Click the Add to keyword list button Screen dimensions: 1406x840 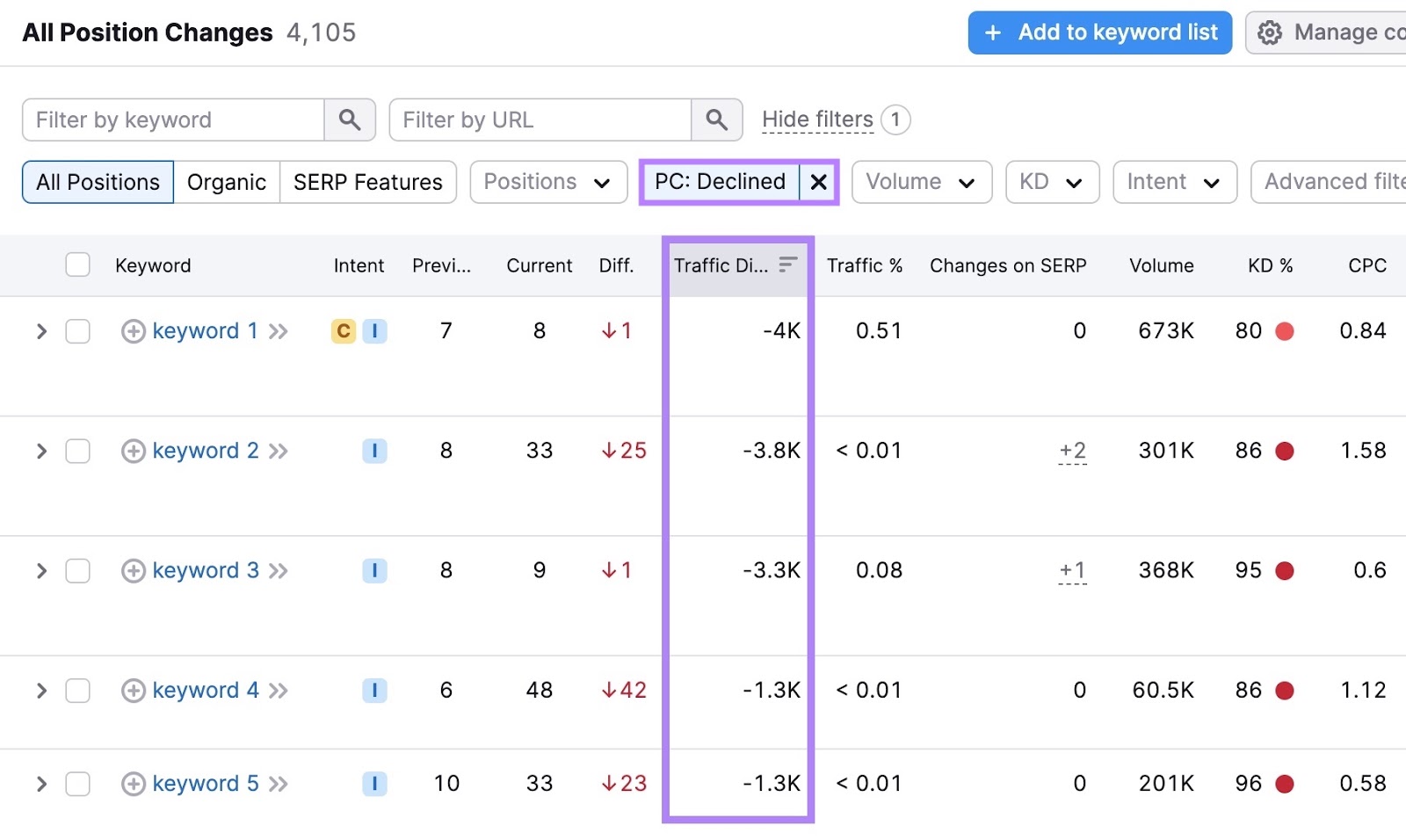click(1098, 32)
